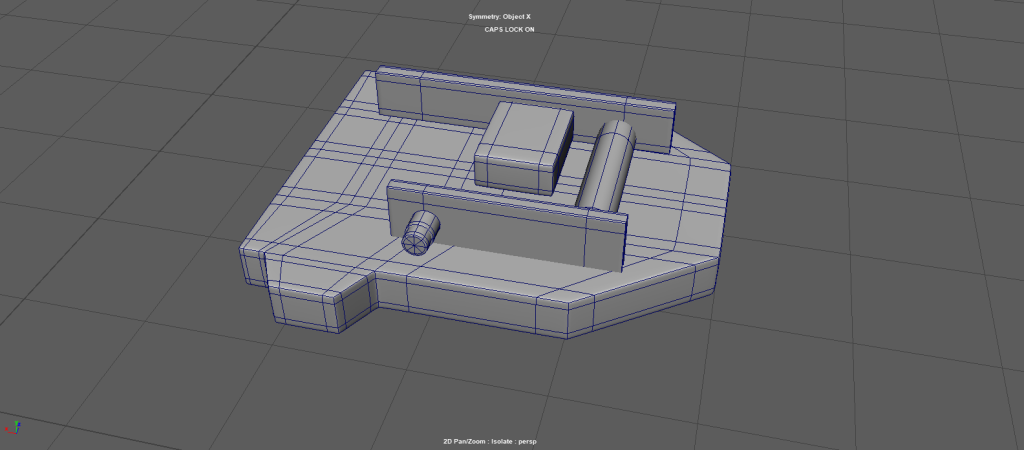Click the XYZ axis orientation gizmo
Image resolution: width=1024 pixels, height=450 pixels.
12,428
